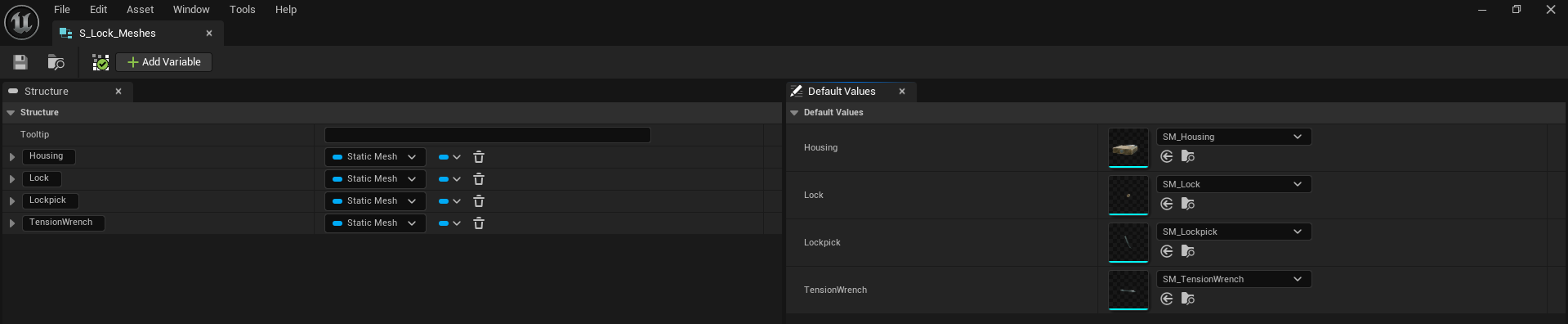Viewport: 1568px width, 324px height.
Task: Delete the Lock variable
Action: click(479, 179)
